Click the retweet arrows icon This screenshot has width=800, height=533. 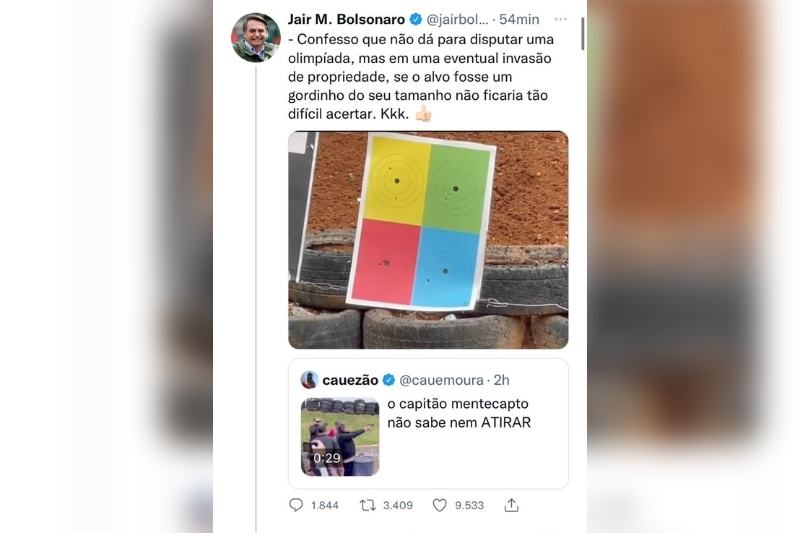click(x=367, y=505)
